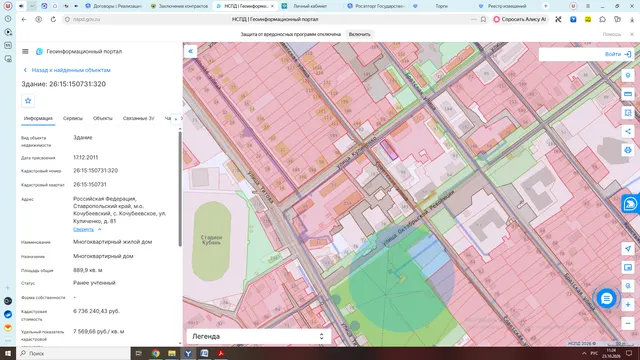Open the Windows Start menu
Screen dimensions: 640x360
click(x=8, y=353)
